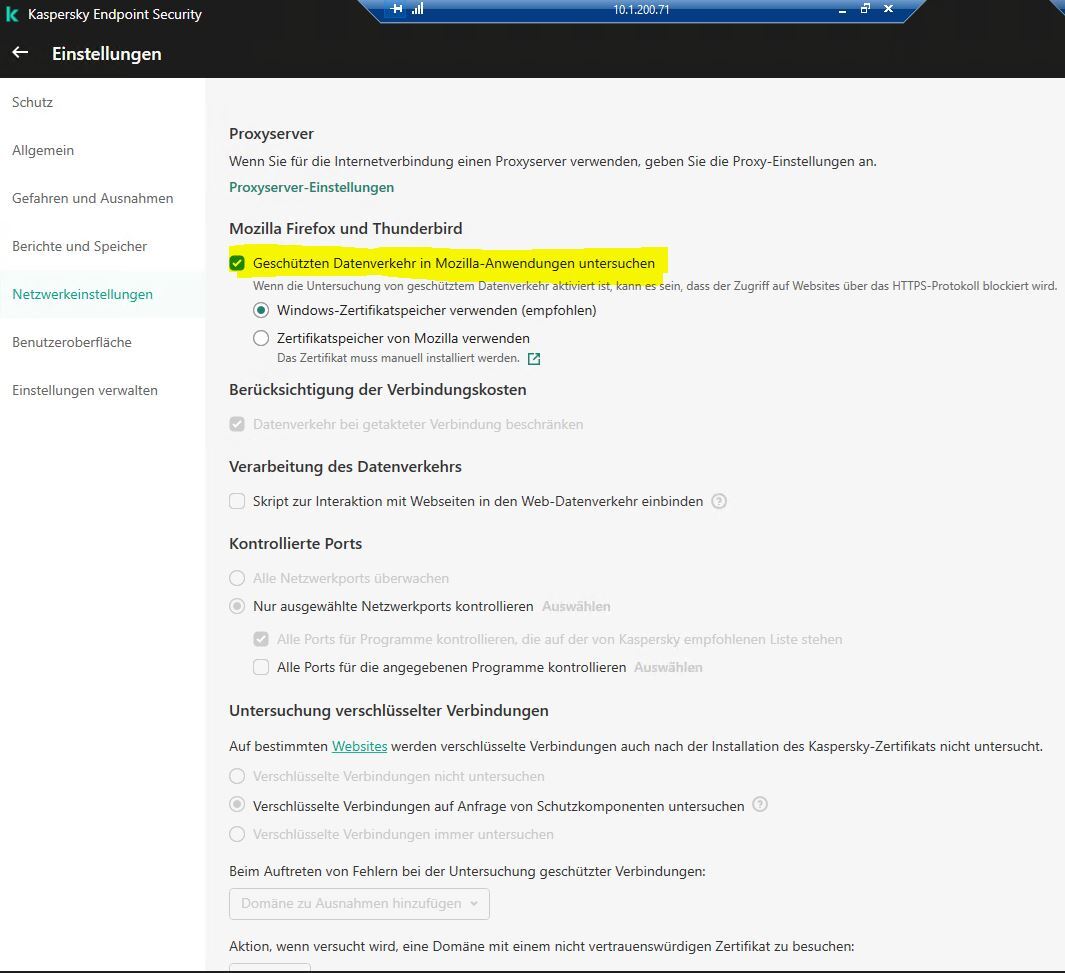1065x973 pixels.
Task: Open external link for manual certificate installation
Action: tap(534, 359)
